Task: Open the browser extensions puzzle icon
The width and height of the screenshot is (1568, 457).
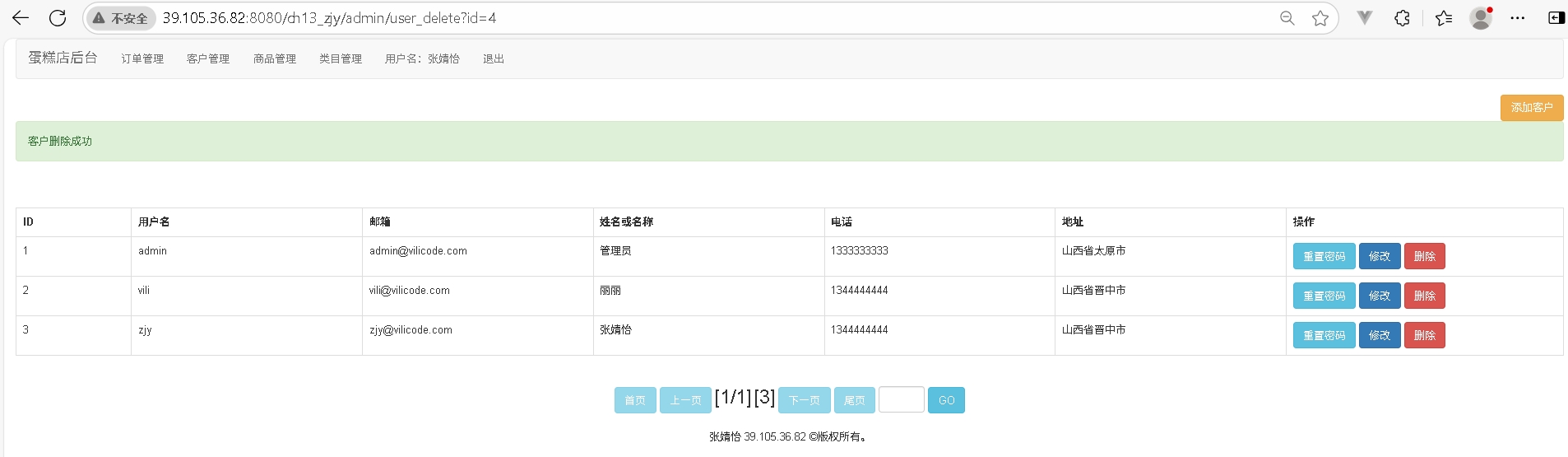Action: 1402,18
